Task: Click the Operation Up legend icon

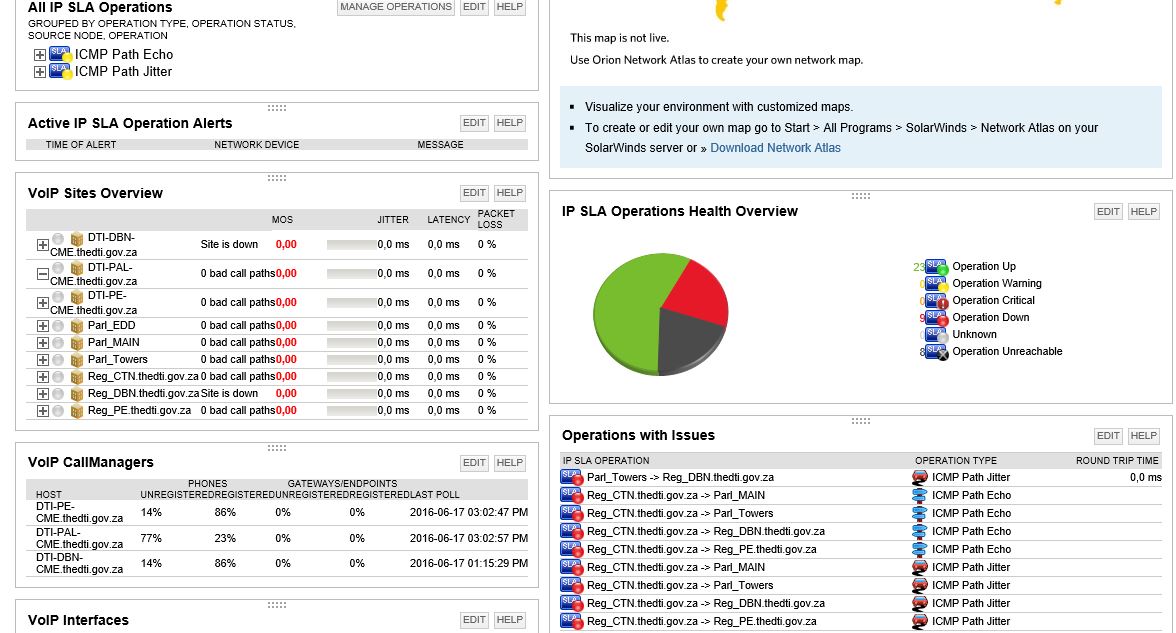Action: coord(936,267)
